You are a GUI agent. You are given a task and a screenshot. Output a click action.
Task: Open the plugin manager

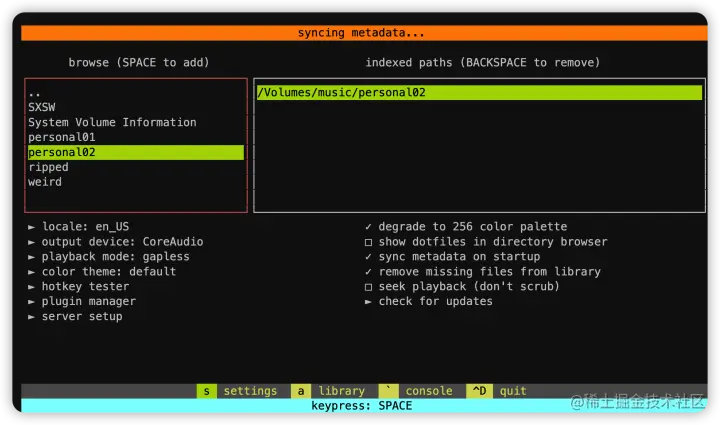click(82, 302)
